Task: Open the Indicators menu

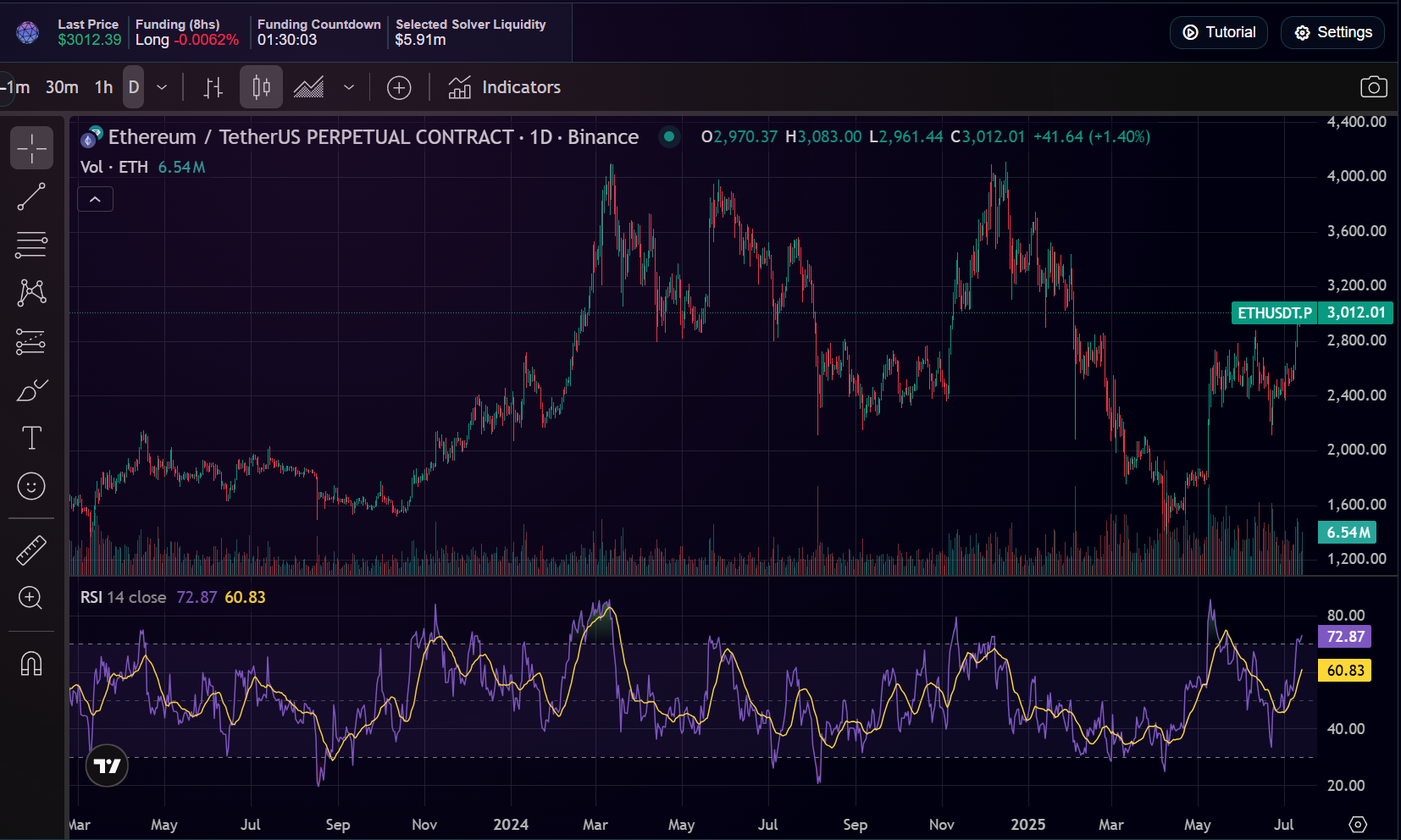Action: coord(505,87)
